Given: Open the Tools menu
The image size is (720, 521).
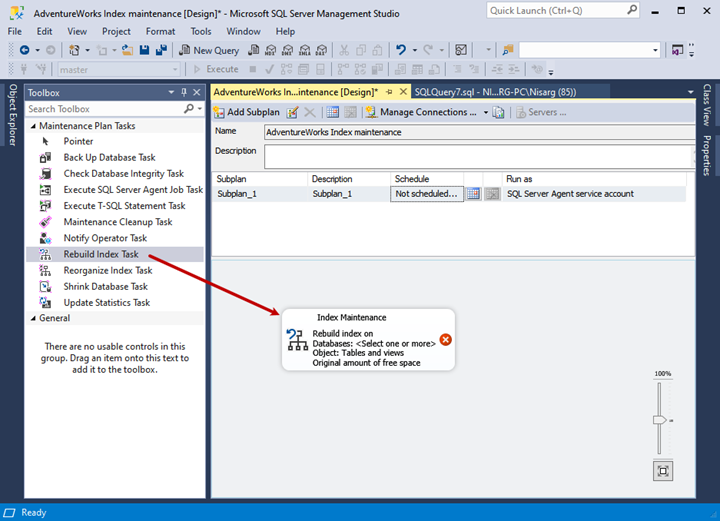Looking at the screenshot, I should [201, 31].
